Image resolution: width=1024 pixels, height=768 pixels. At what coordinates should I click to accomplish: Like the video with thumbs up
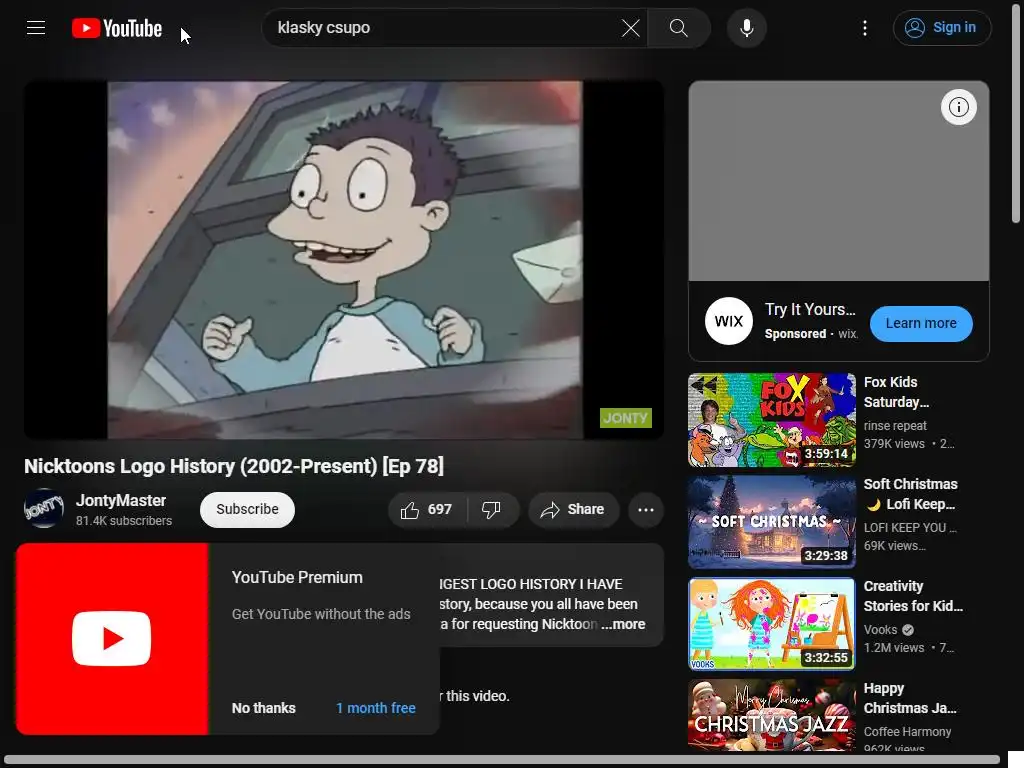point(428,509)
